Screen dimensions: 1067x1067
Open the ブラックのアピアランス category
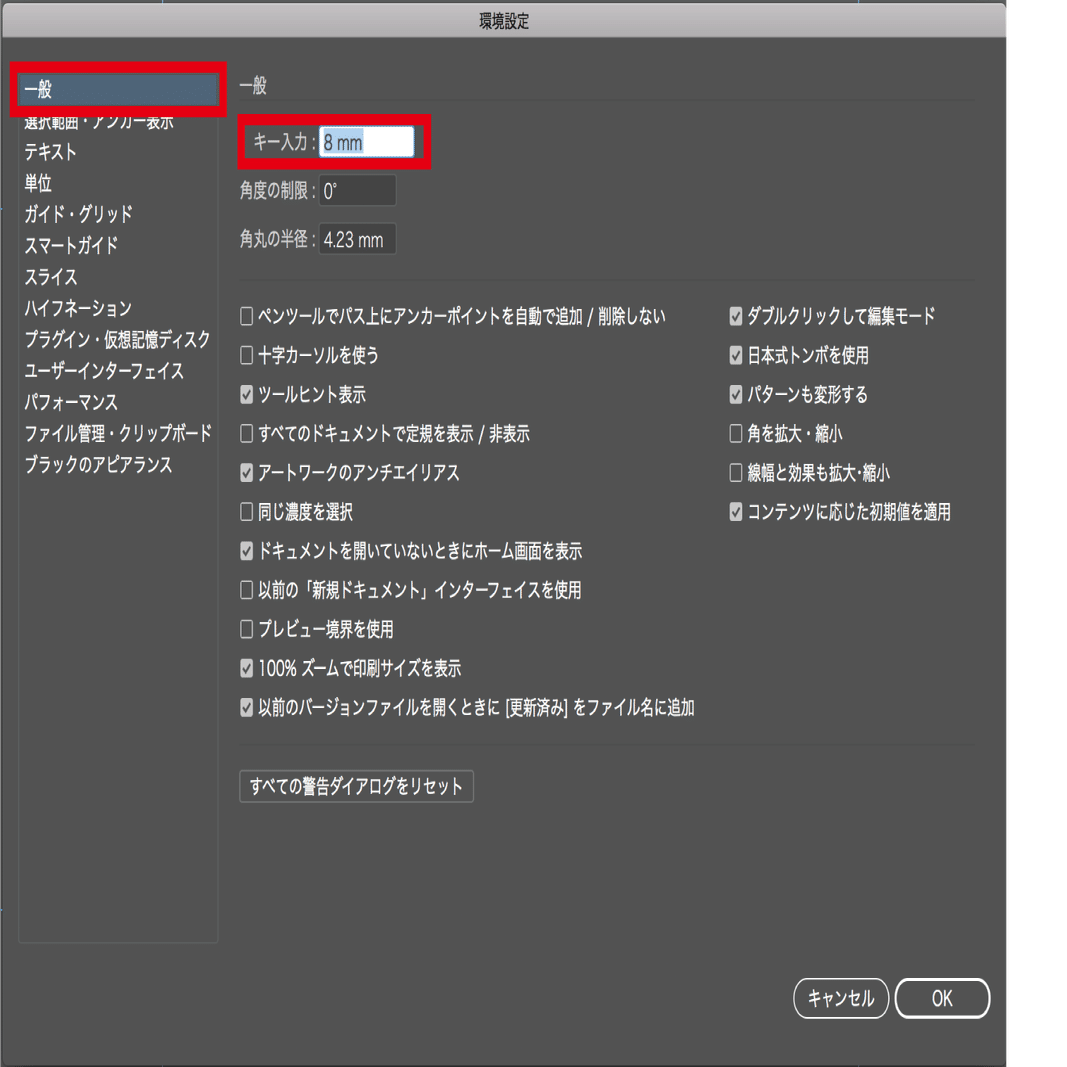pyautogui.click(x=98, y=465)
